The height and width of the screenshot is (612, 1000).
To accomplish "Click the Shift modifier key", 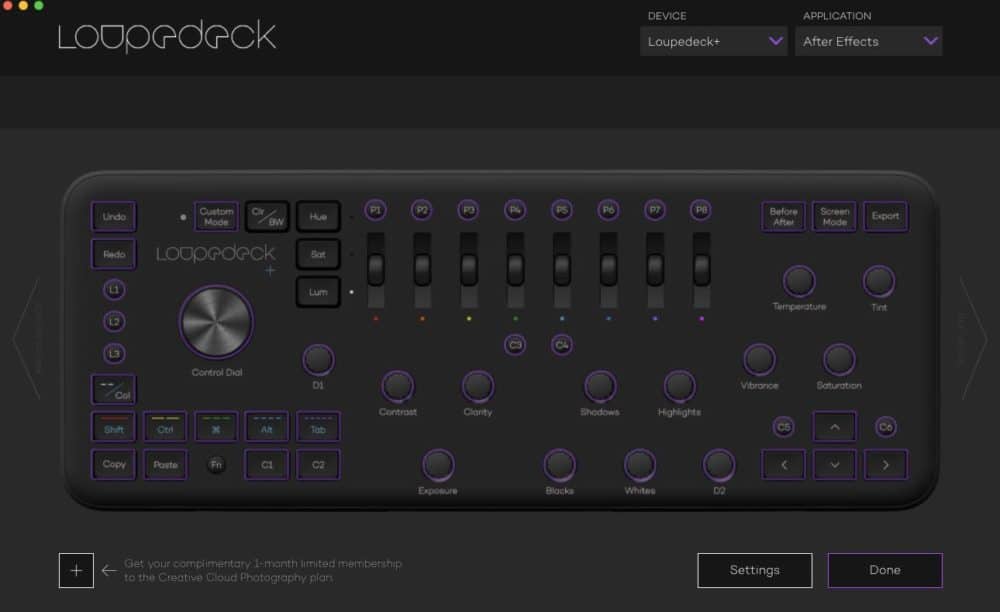I will tap(114, 427).
